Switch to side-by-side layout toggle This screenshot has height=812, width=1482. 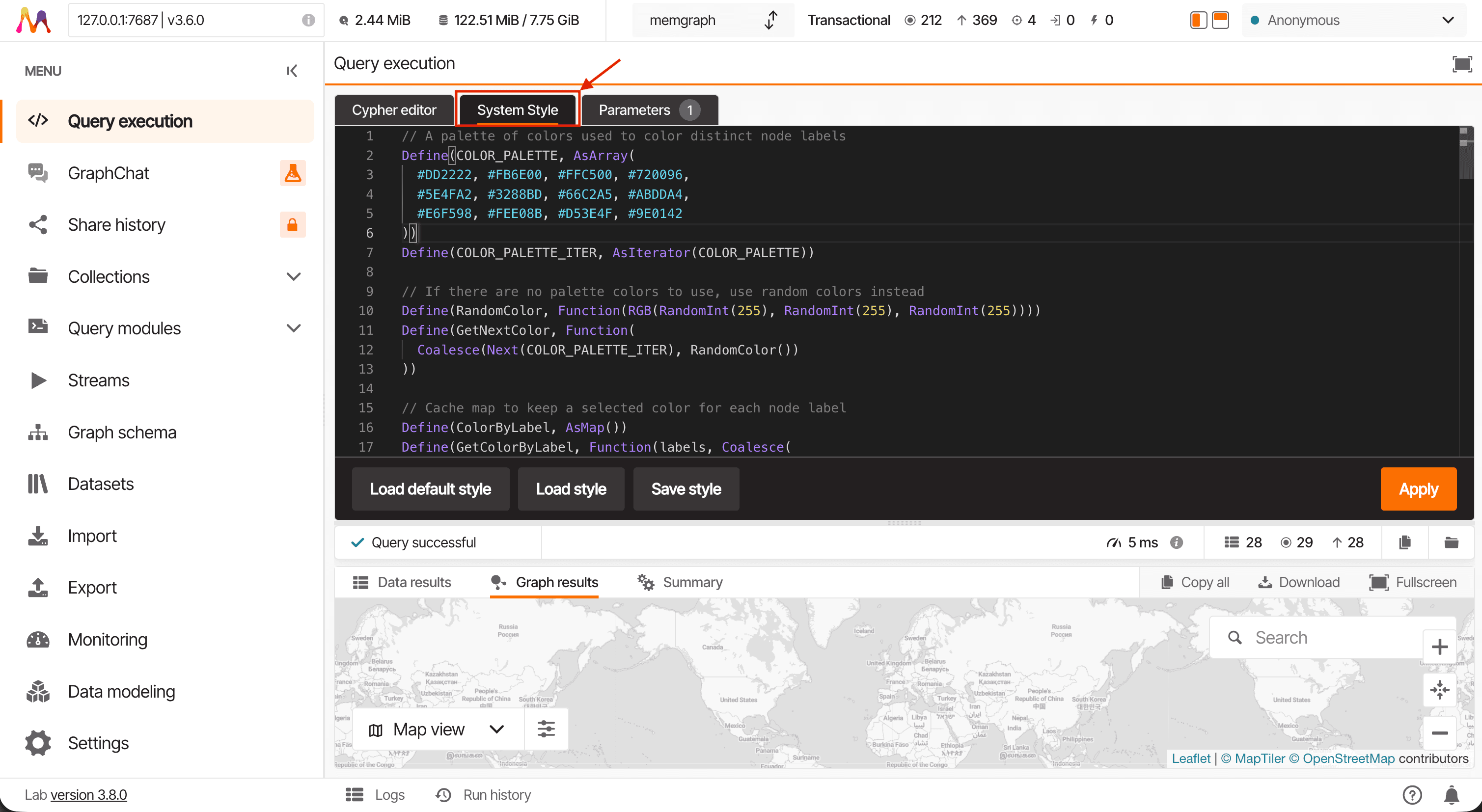coord(1198,20)
